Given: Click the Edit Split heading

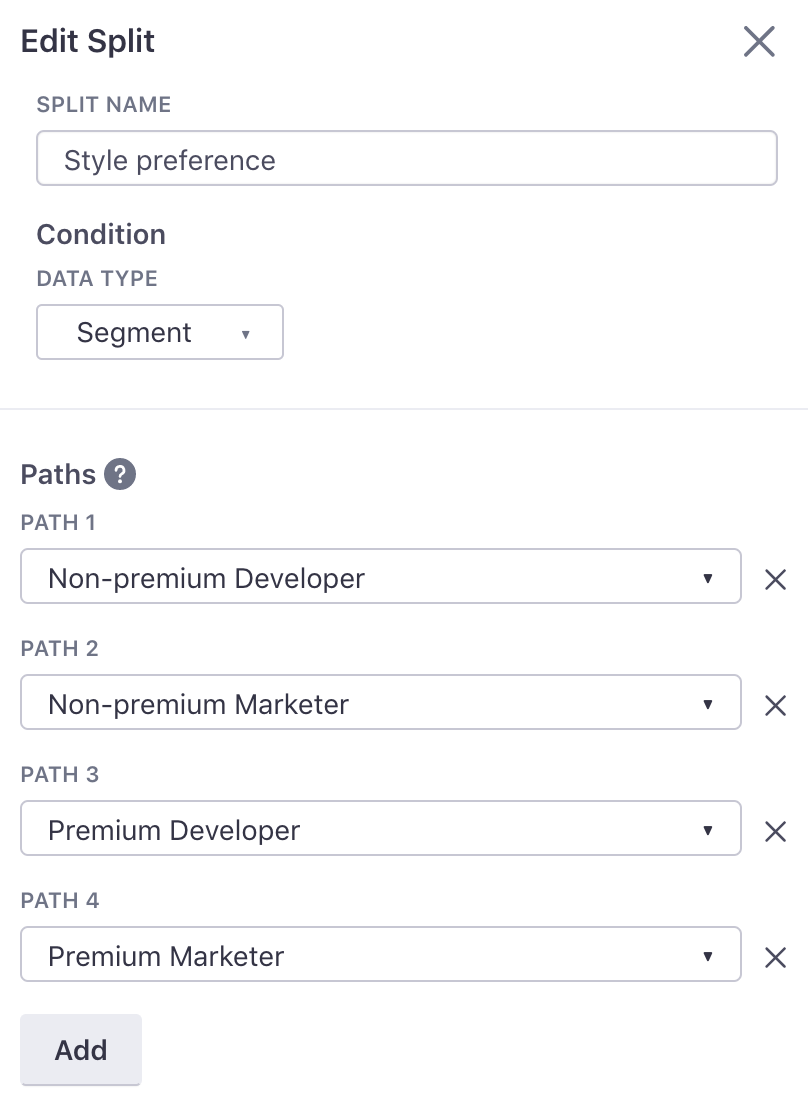Looking at the screenshot, I should tap(88, 41).
